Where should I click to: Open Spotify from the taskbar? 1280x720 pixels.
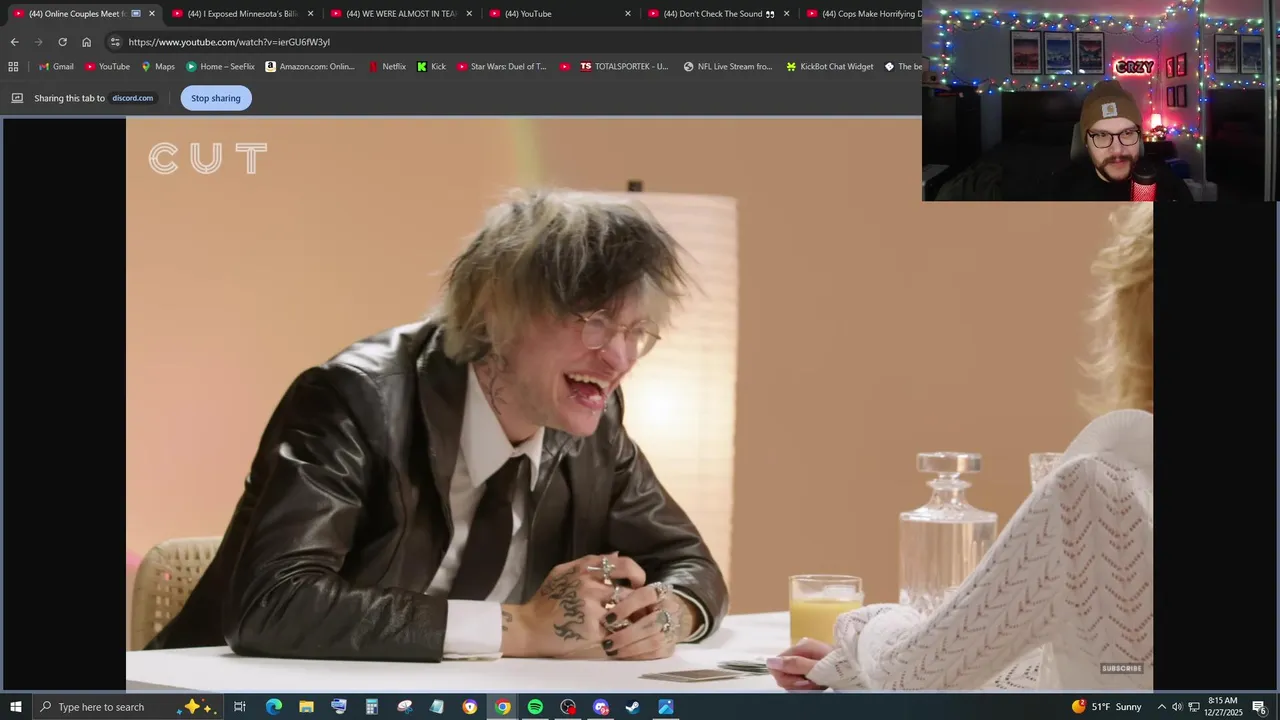click(x=535, y=707)
